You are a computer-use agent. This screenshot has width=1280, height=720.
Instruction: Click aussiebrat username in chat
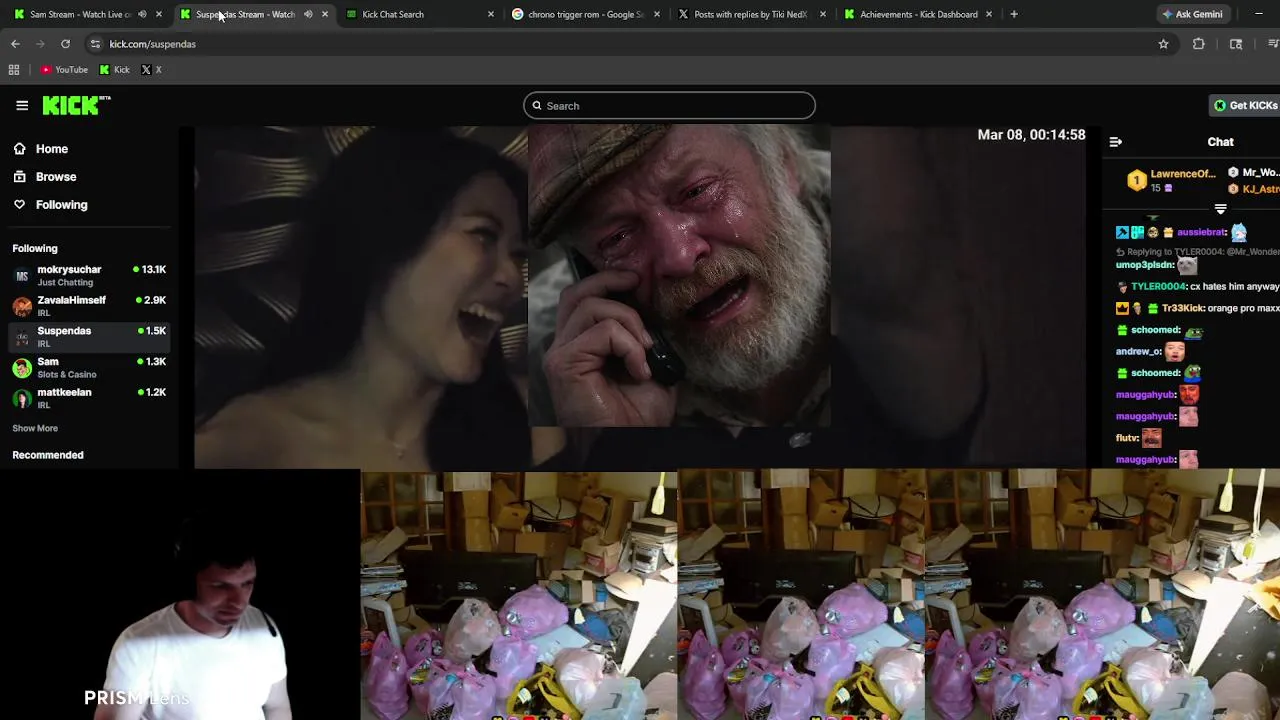click(1202, 232)
